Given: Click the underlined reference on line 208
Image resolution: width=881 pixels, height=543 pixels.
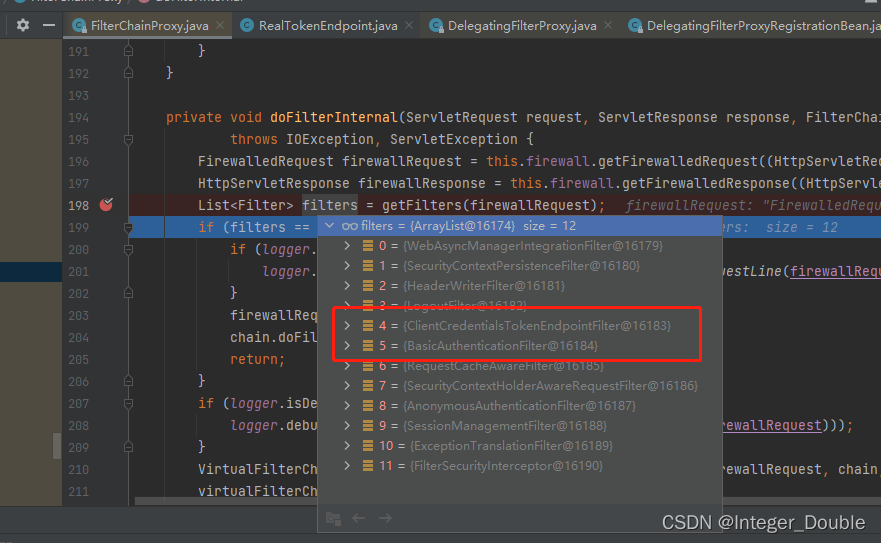Looking at the screenshot, I should (772, 426).
